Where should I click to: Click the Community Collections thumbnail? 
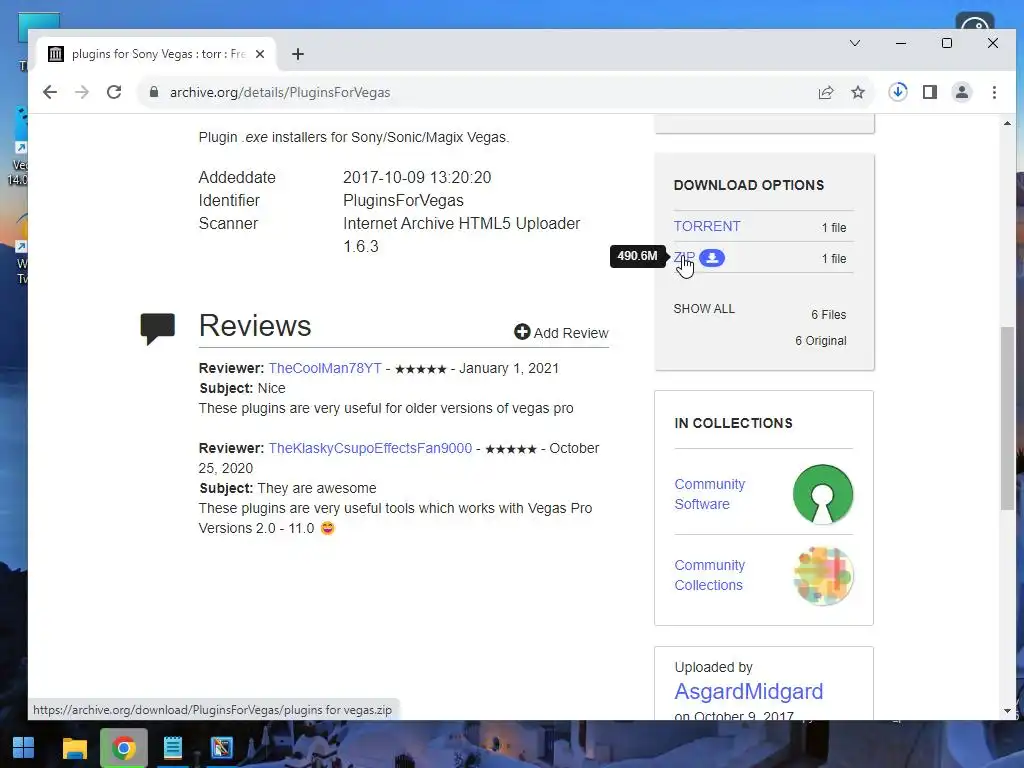pos(823,575)
